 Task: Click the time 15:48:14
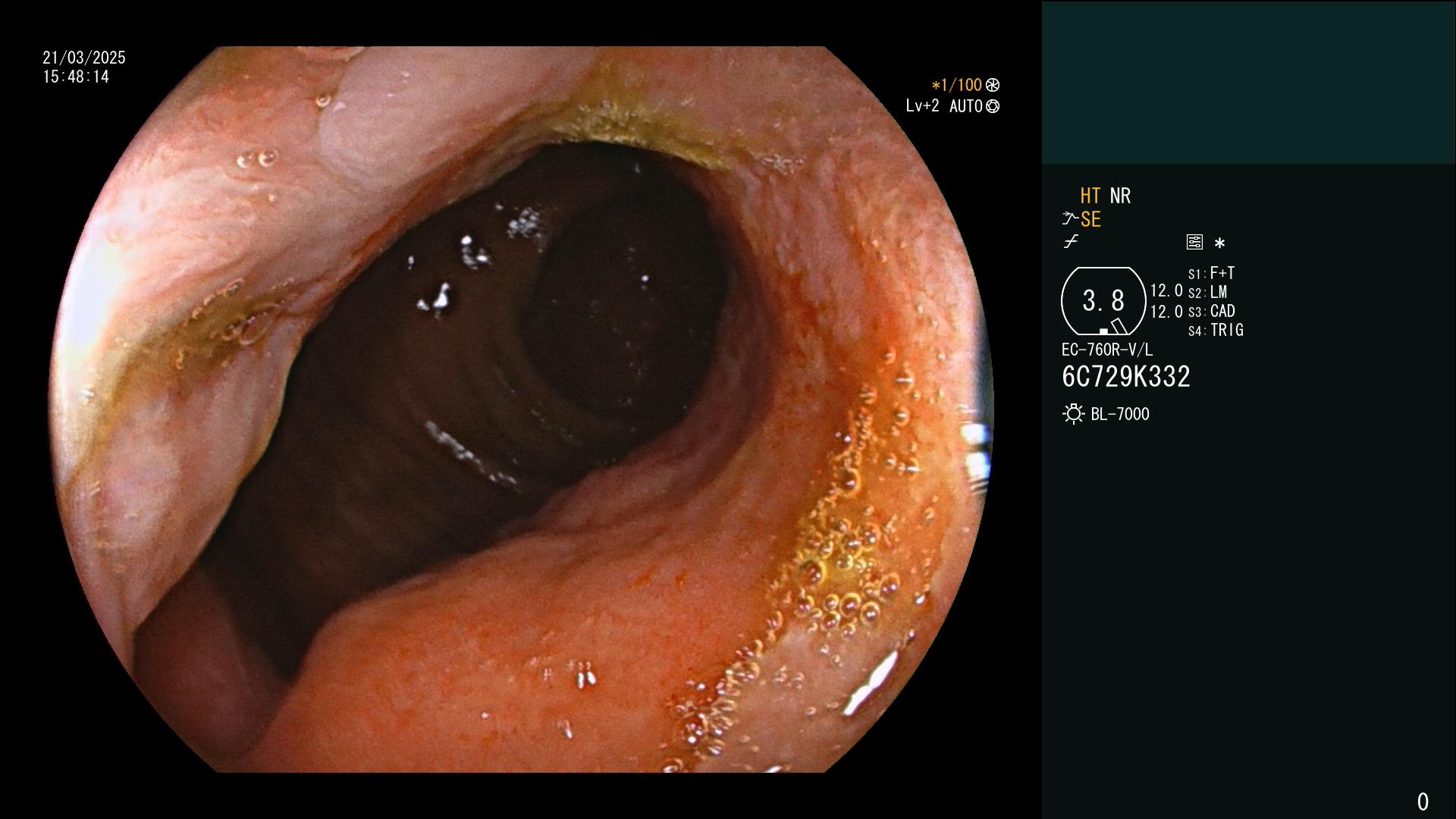(x=76, y=77)
